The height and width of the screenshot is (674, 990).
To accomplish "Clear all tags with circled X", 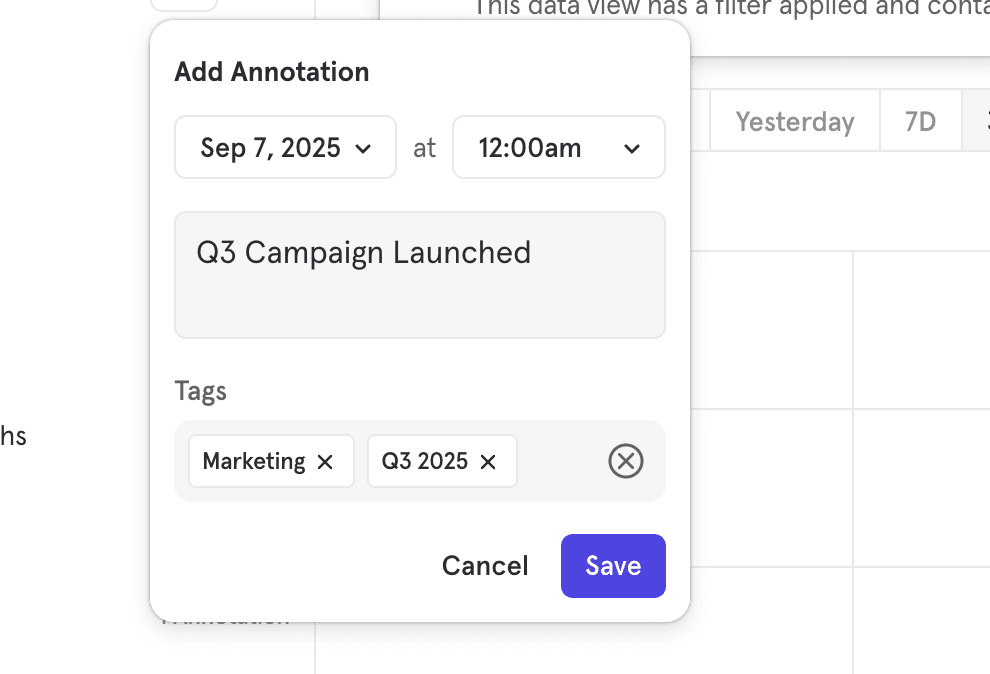I will (x=626, y=461).
